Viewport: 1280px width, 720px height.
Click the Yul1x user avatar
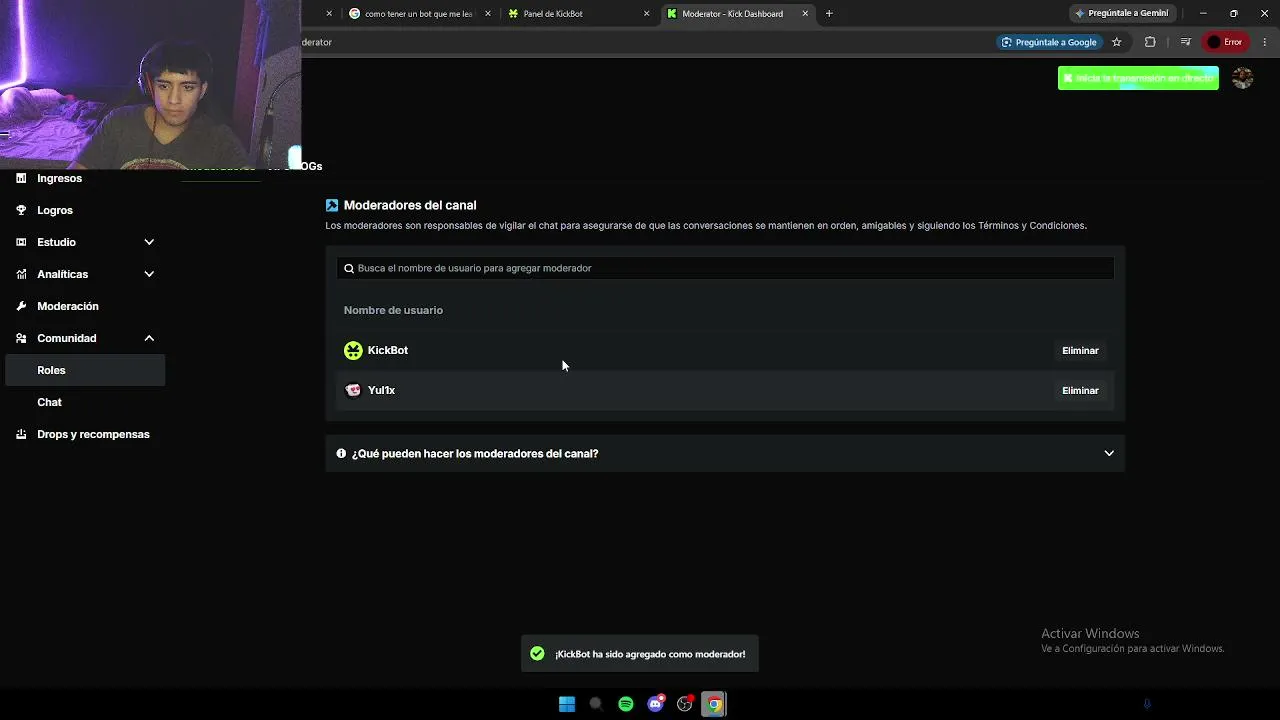coord(353,390)
